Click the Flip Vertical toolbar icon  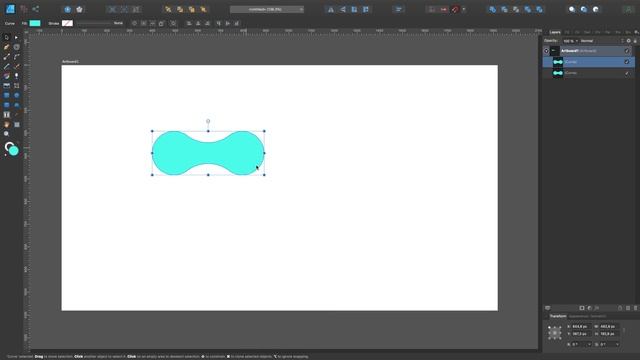(x=343, y=9)
